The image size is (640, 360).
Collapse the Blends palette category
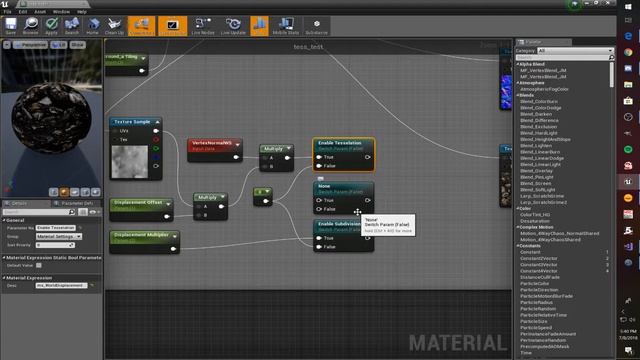[x=518, y=95]
